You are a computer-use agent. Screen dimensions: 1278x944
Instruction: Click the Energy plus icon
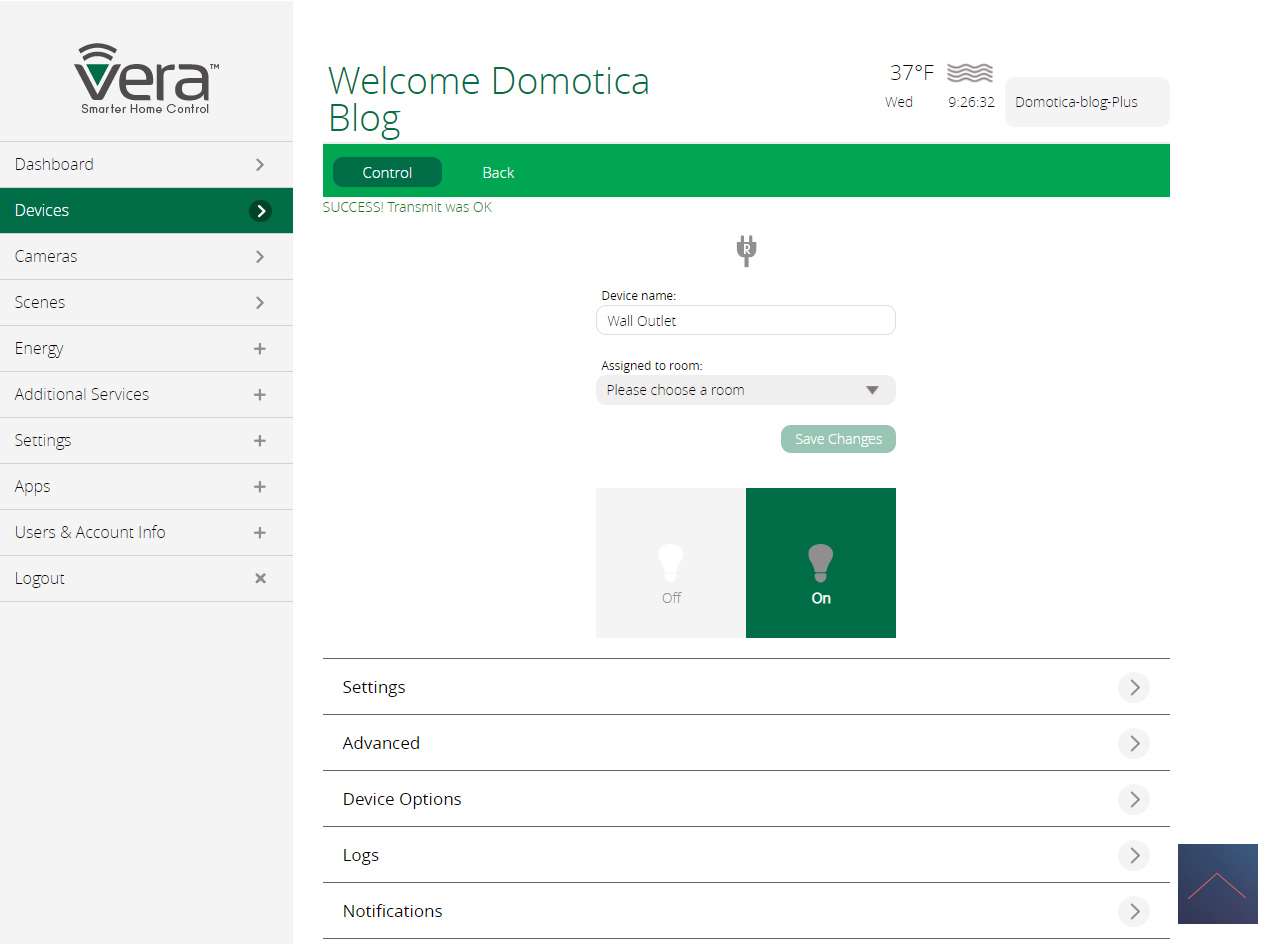(260, 349)
